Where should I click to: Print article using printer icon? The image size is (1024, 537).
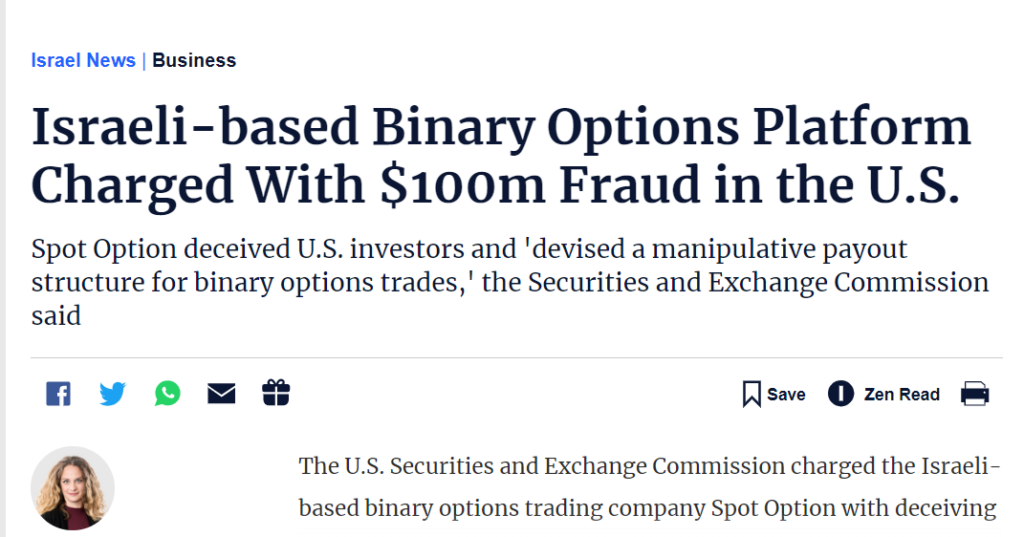click(x=974, y=393)
